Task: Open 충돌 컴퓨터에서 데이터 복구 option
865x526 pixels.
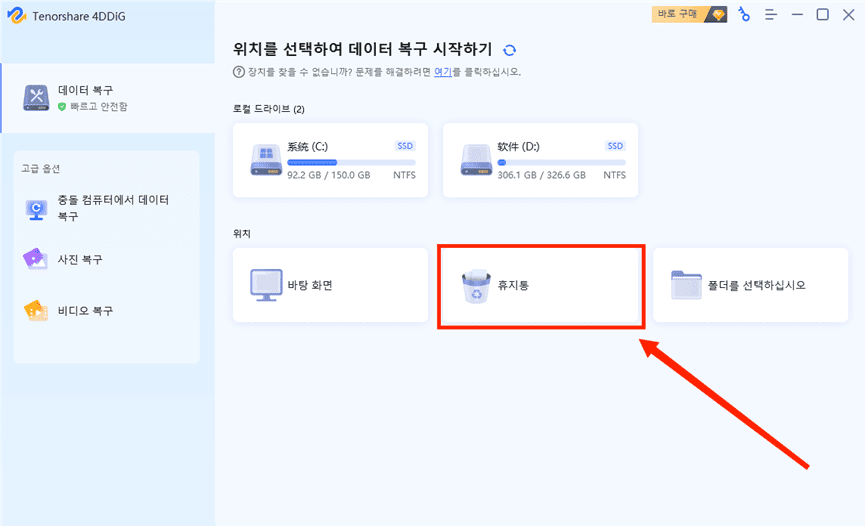Action: click(106, 208)
